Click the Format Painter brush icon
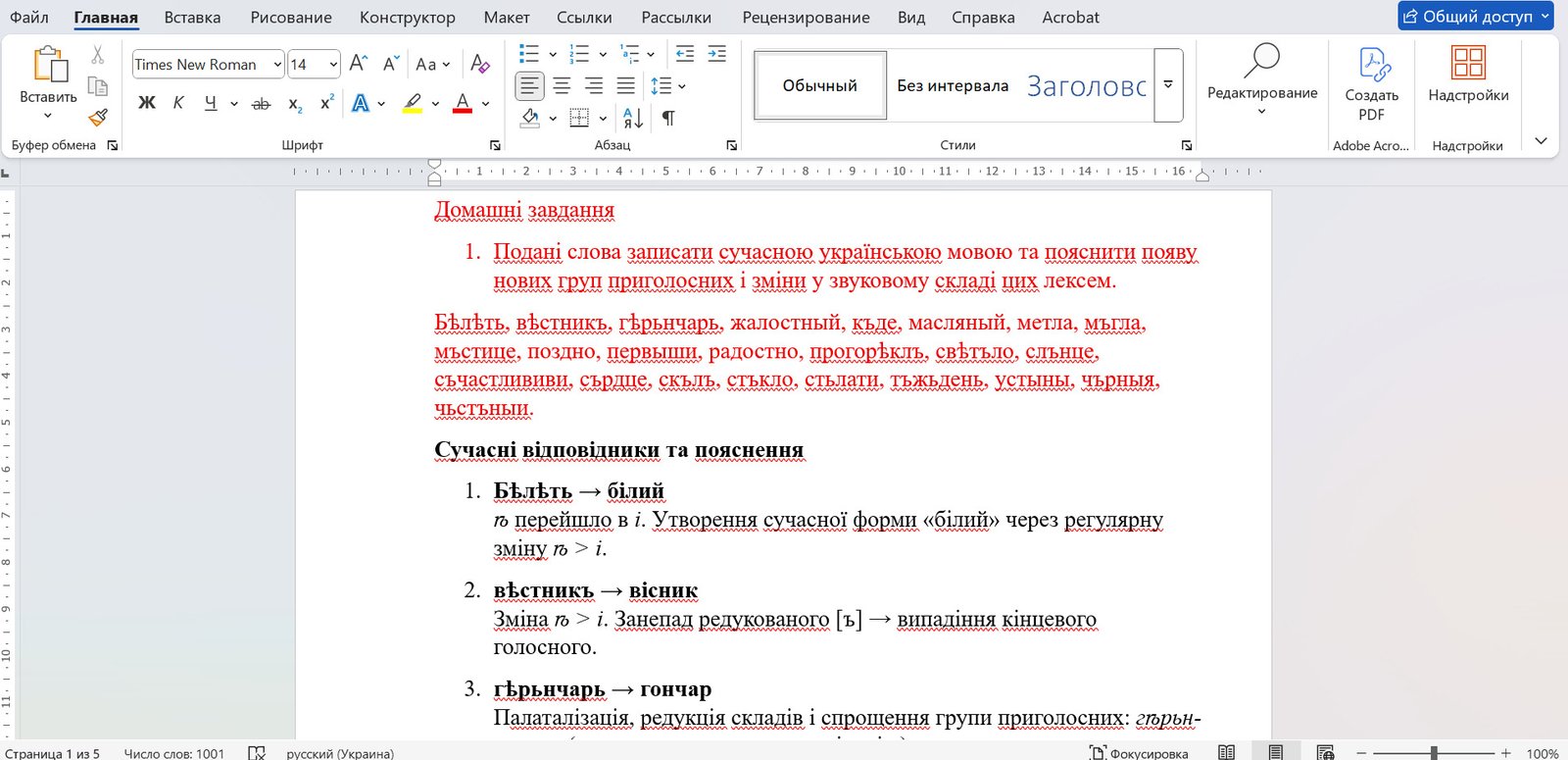This screenshot has width=1568, height=760. click(98, 118)
